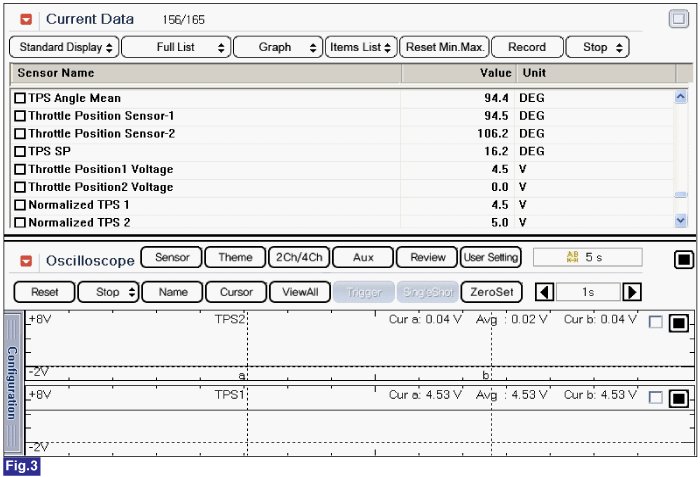Open the Standard Display dropdown
700x477 pixels.
(x=63, y=47)
